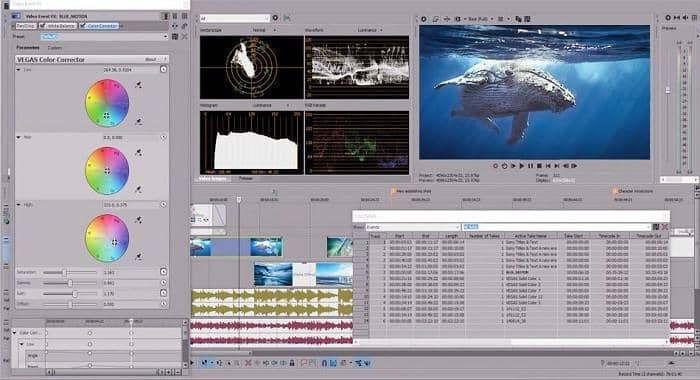
Task: Switch to the Custom tab
Action: 54,48
